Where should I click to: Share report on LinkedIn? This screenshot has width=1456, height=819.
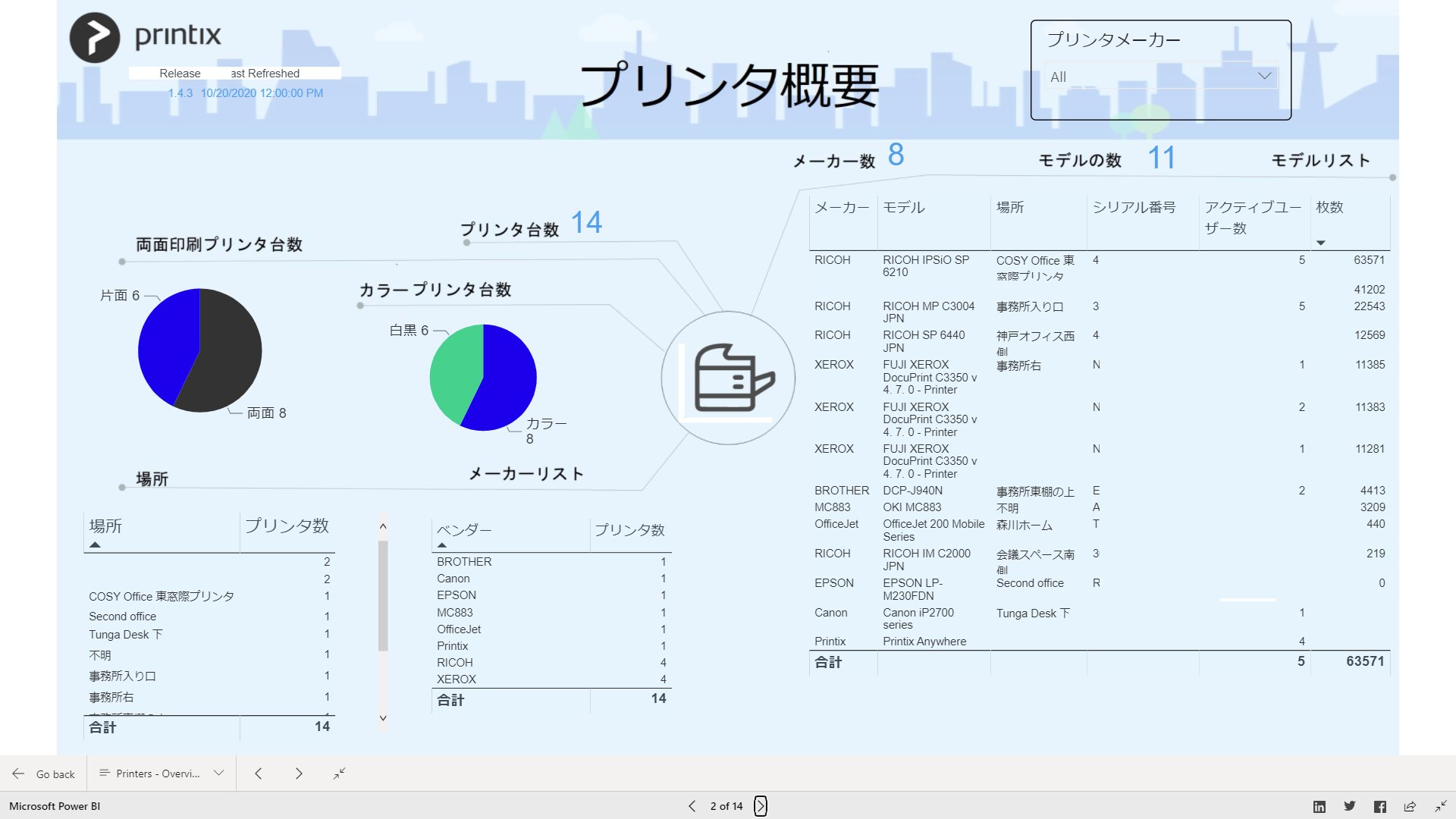coord(1319,807)
